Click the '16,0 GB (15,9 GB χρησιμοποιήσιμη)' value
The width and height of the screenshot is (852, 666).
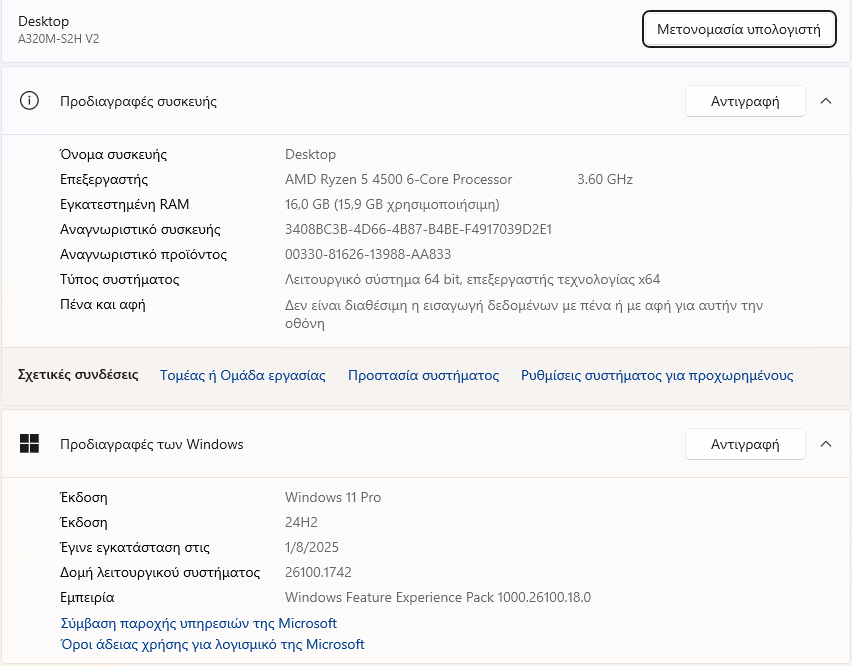392,204
